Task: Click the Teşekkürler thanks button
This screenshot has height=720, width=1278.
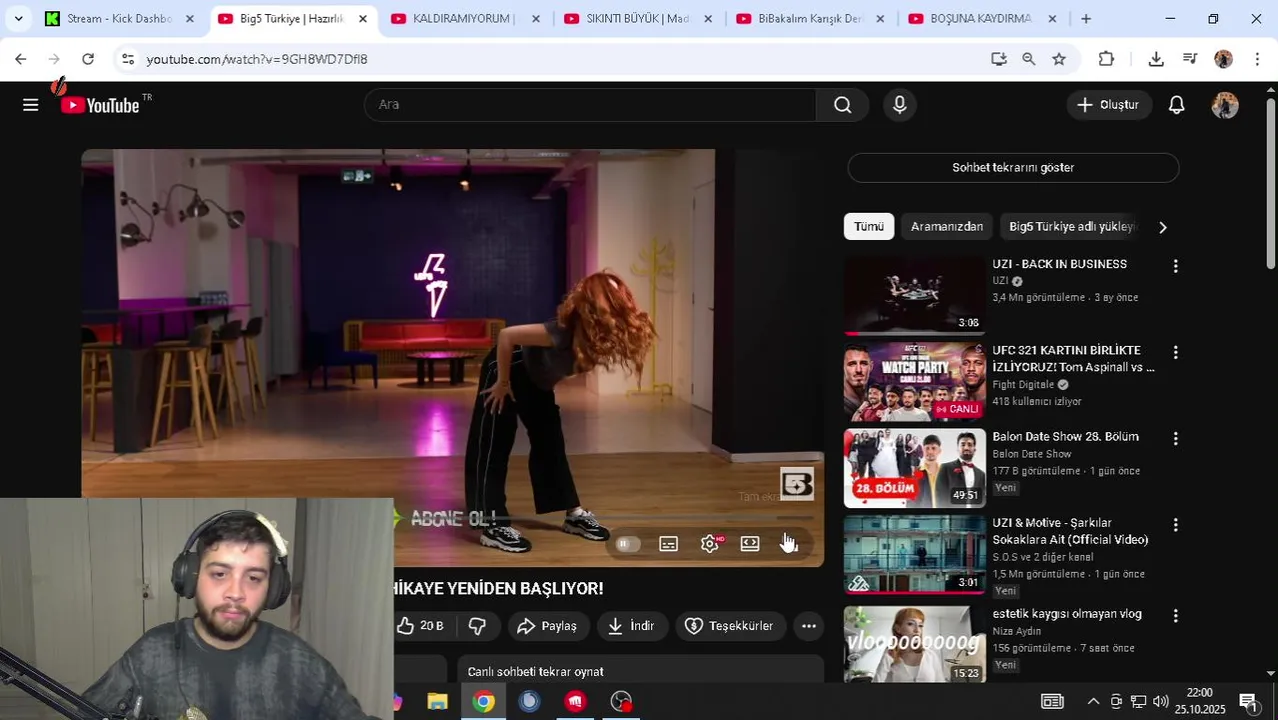Action: tap(730, 626)
